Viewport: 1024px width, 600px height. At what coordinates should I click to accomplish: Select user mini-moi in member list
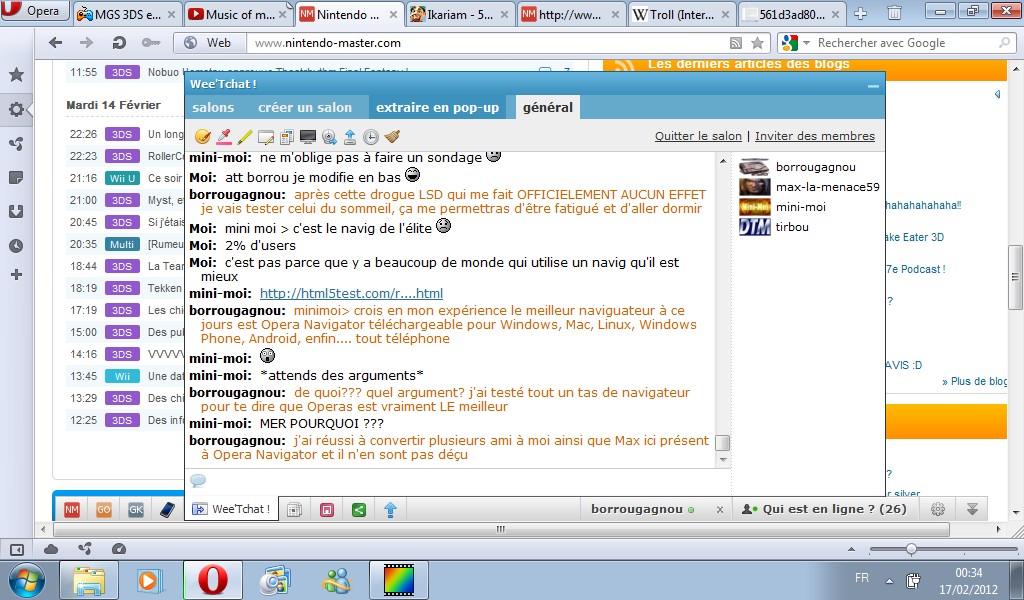pos(782,207)
